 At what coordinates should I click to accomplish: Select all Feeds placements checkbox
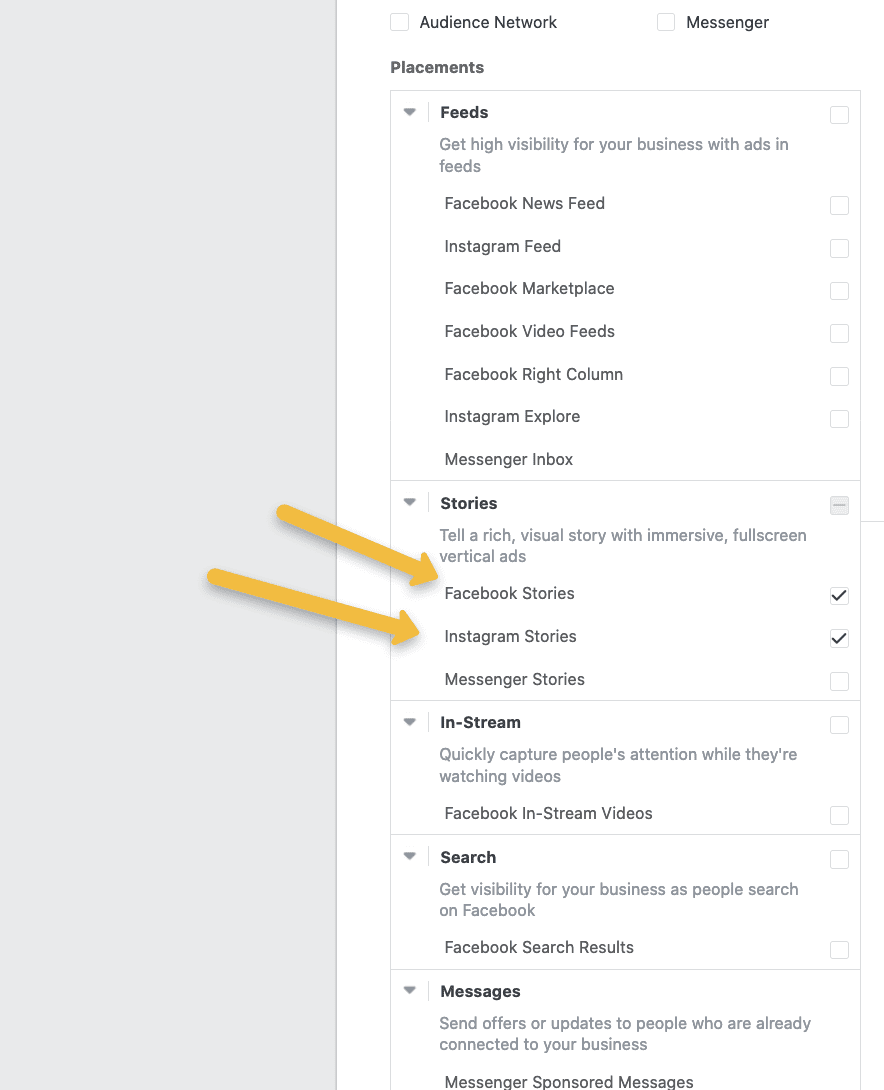tap(839, 115)
